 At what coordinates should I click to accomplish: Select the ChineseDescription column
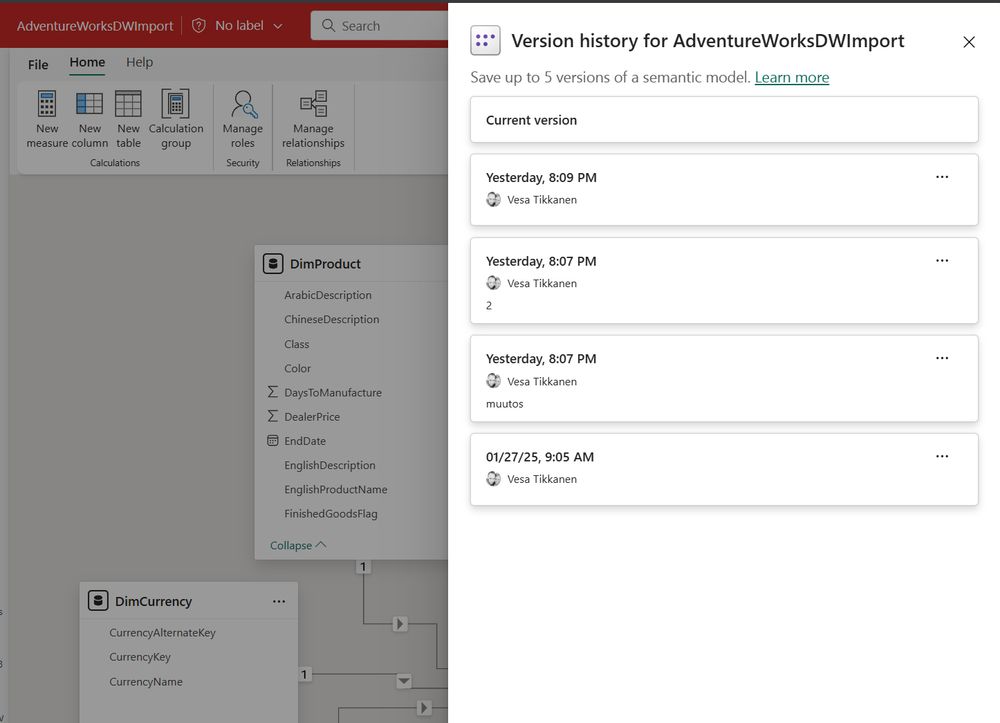[x=332, y=319]
